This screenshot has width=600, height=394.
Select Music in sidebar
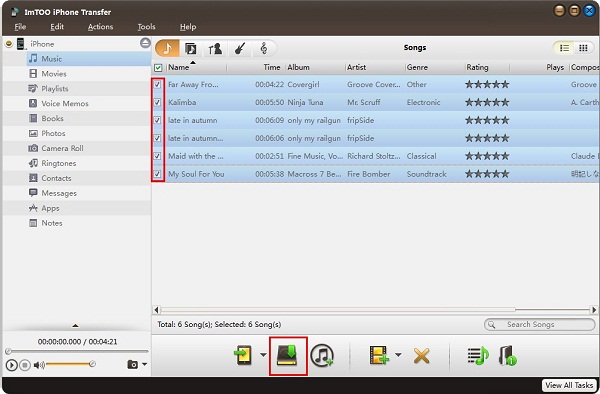click(89, 59)
